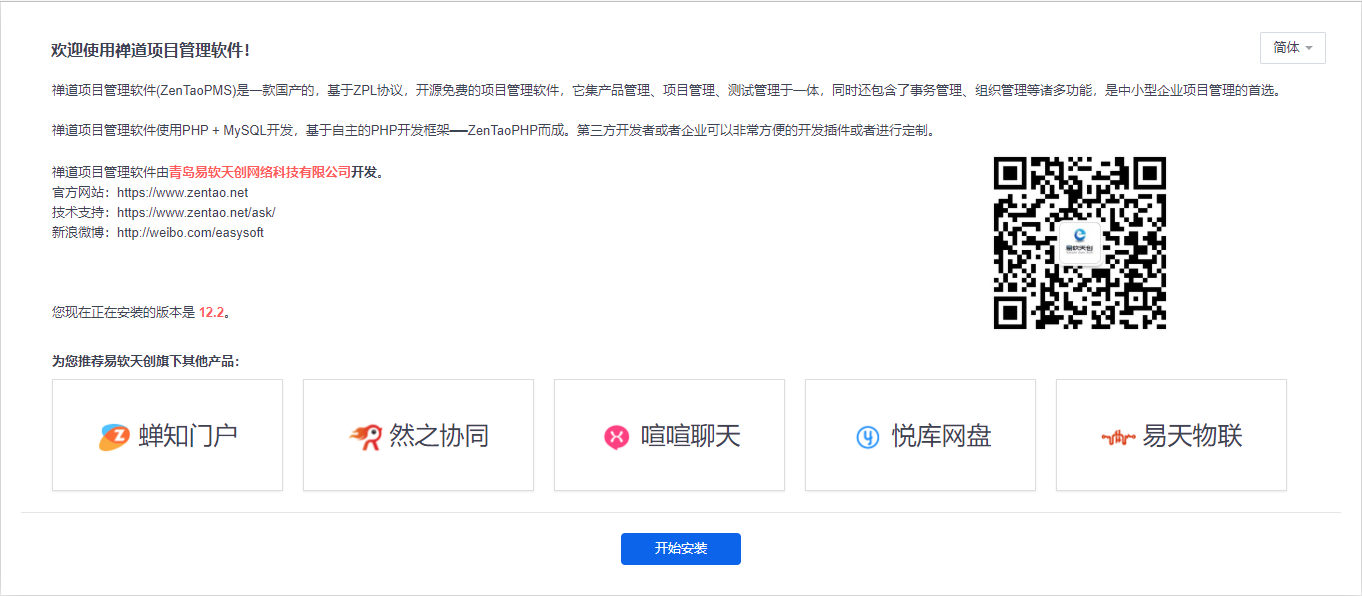Viewport: 1362px width, 596px height.
Task: Open the 青岛易软天创网络科技有限公司 company link
Action: [260, 172]
